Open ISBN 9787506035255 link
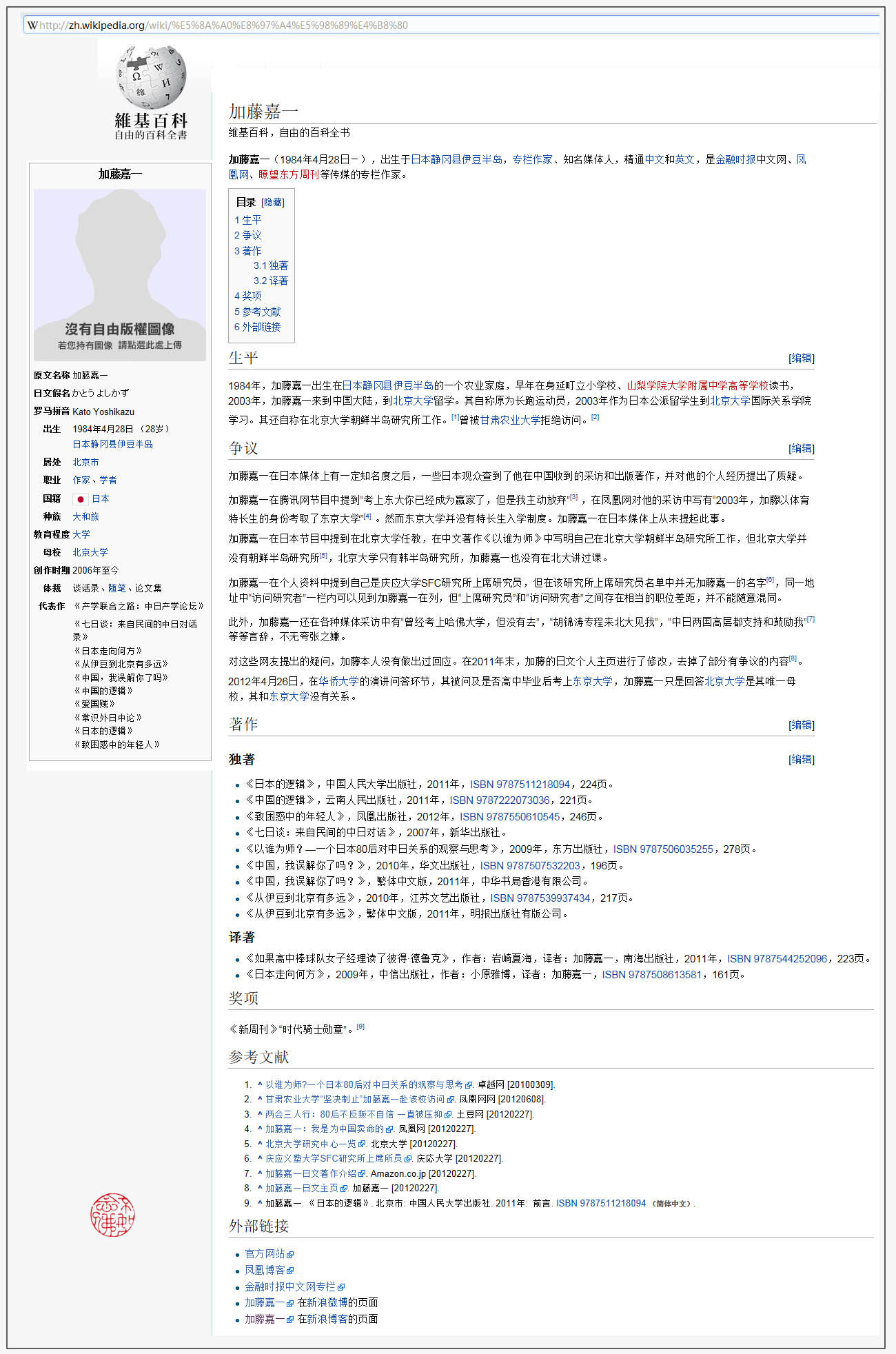This screenshot has width=896, height=1354. pyautogui.click(x=664, y=849)
